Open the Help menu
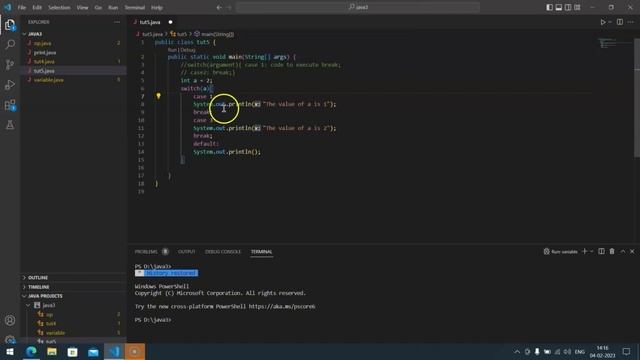The image size is (640, 360). point(157,7)
